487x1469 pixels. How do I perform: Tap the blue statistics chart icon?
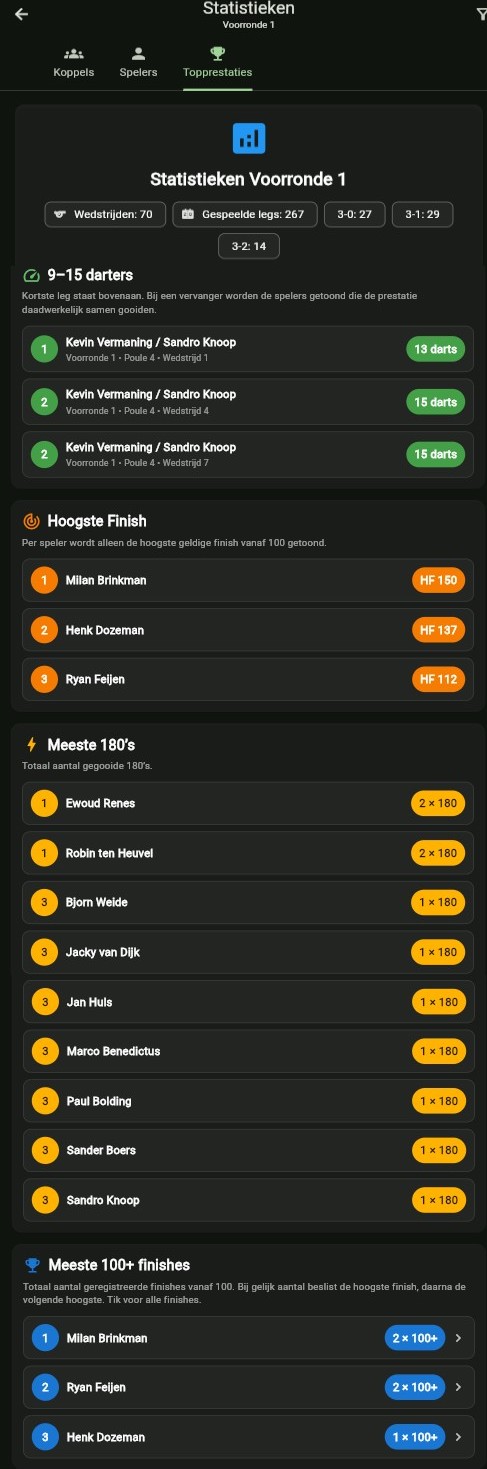(249, 138)
